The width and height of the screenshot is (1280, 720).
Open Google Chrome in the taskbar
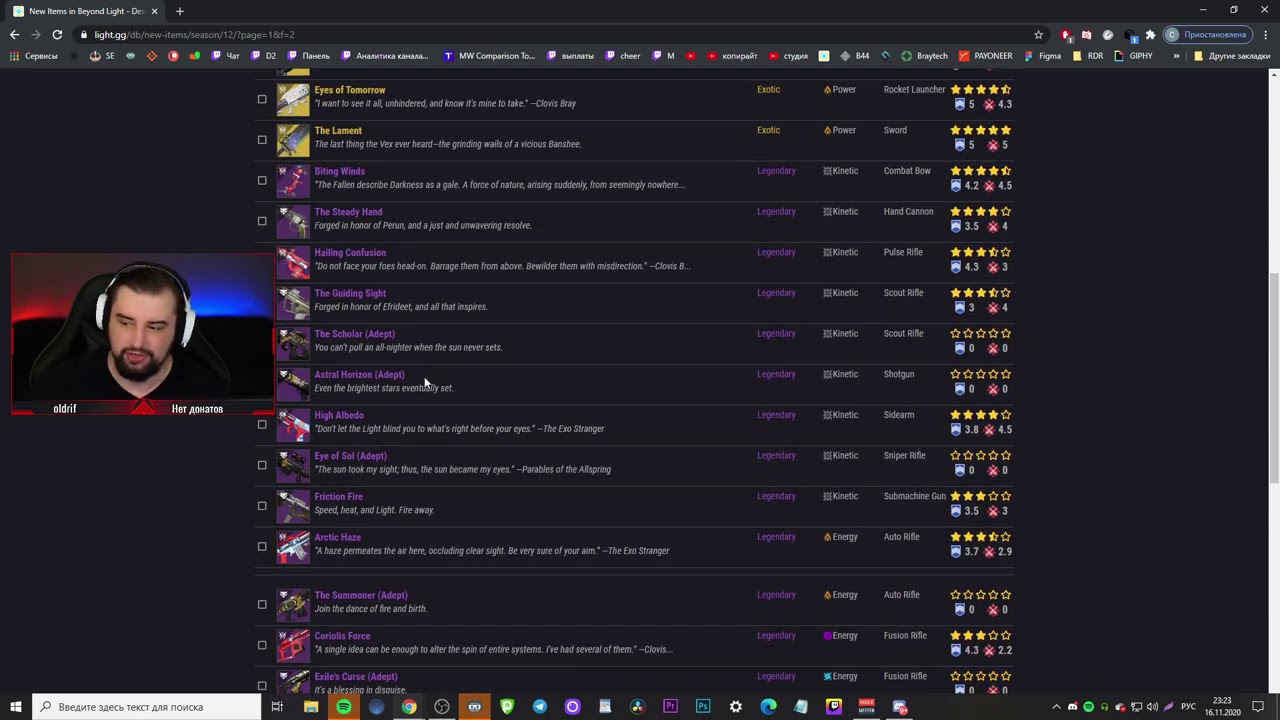click(409, 707)
